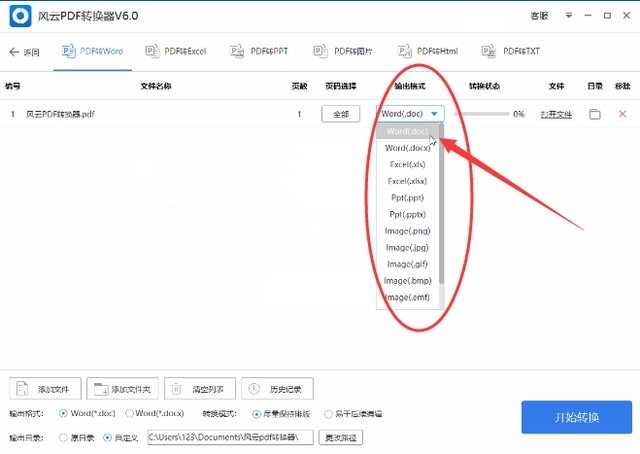Screen dimensions: 640x454
Task: Open the 客服 customer service link
Action: coord(539,16)
